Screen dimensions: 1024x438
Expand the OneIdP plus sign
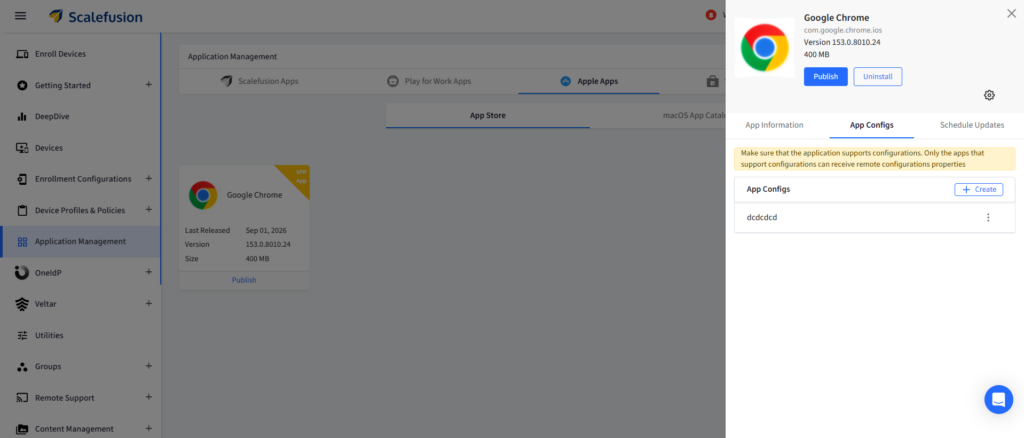point(148,272)
